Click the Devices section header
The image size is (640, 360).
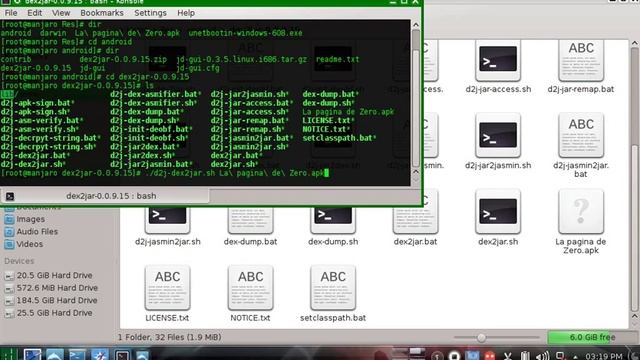(x=19, y=261)
